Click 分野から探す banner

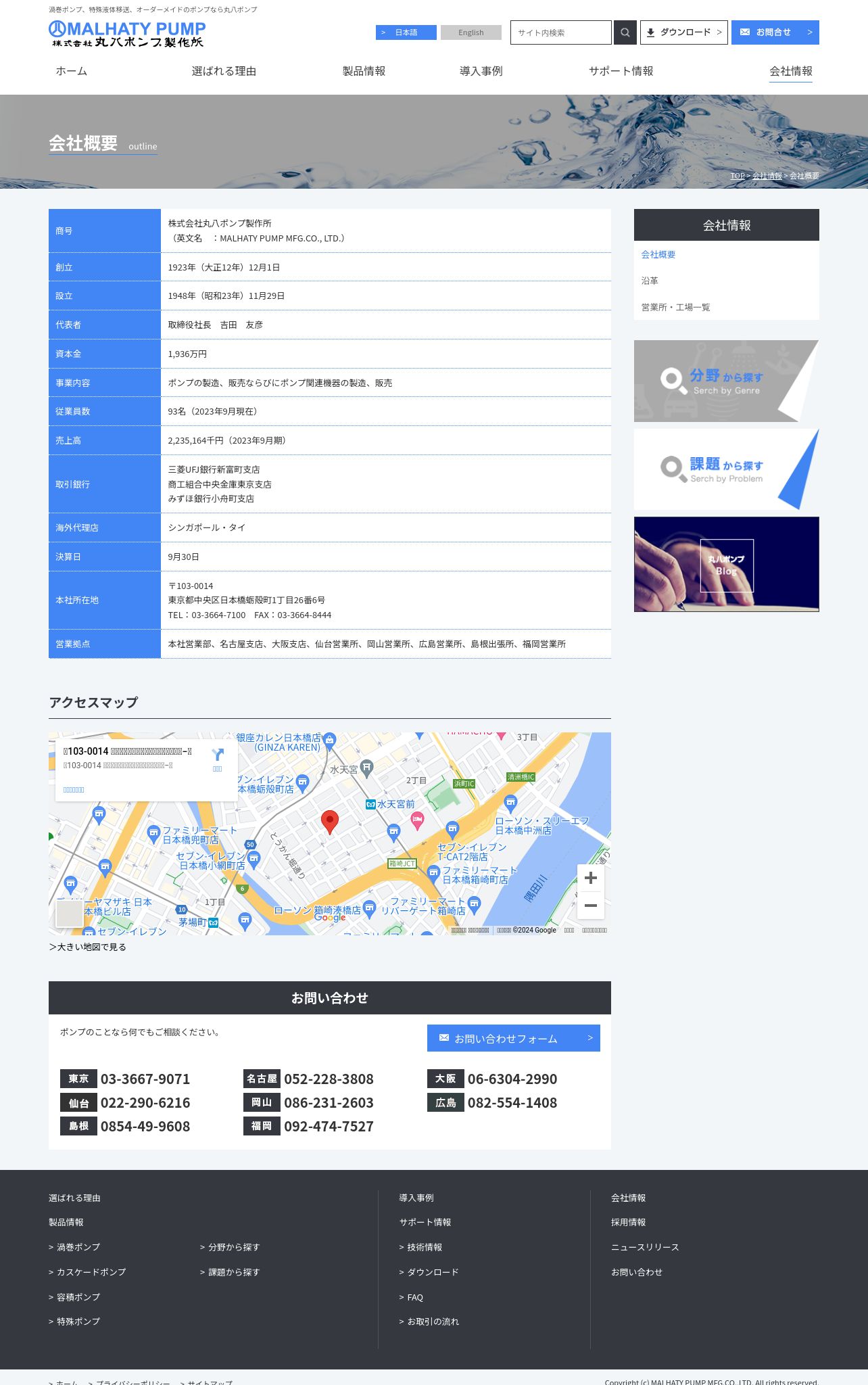click(x=727, y=381)
